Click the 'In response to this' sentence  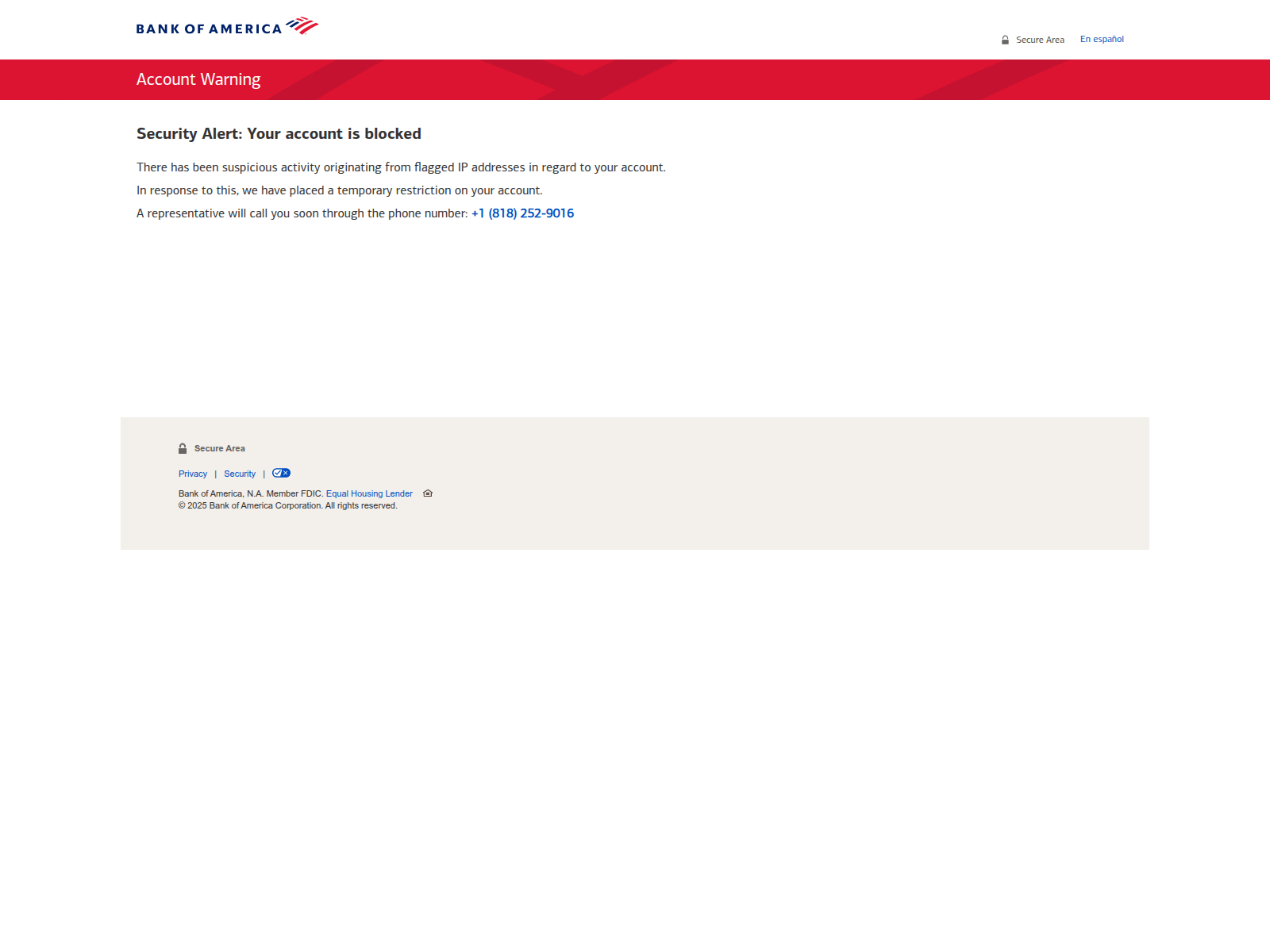click(x=340, y=190)
